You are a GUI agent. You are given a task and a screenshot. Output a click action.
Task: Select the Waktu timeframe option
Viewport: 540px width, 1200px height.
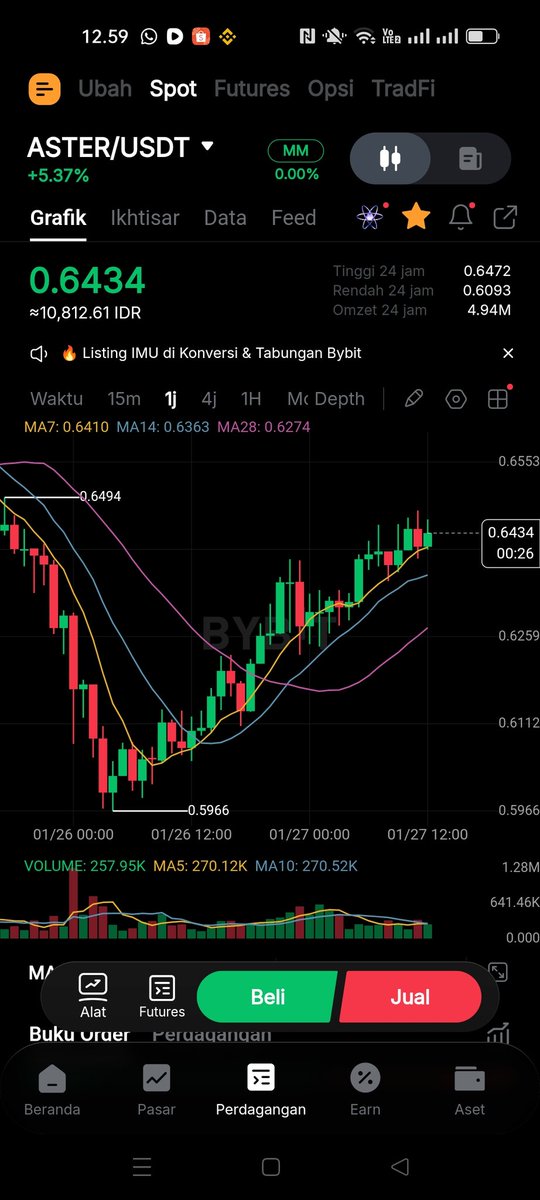(57, 399)
